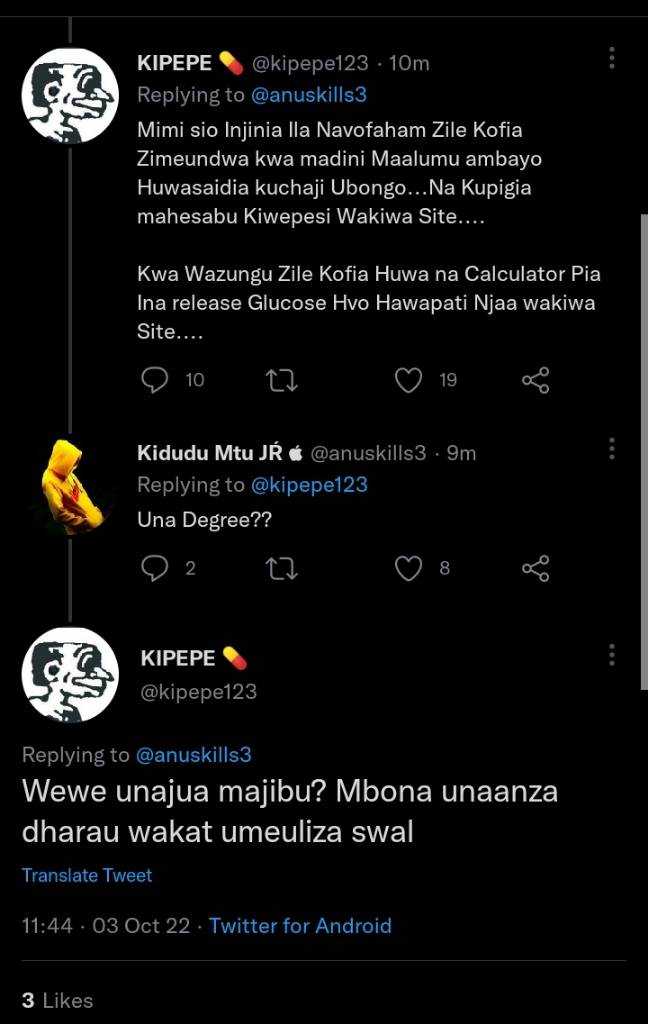Share the Kidudu Mtu JR tweet
The height and width of the screenshot is (1024, 648).
point(536,568)
